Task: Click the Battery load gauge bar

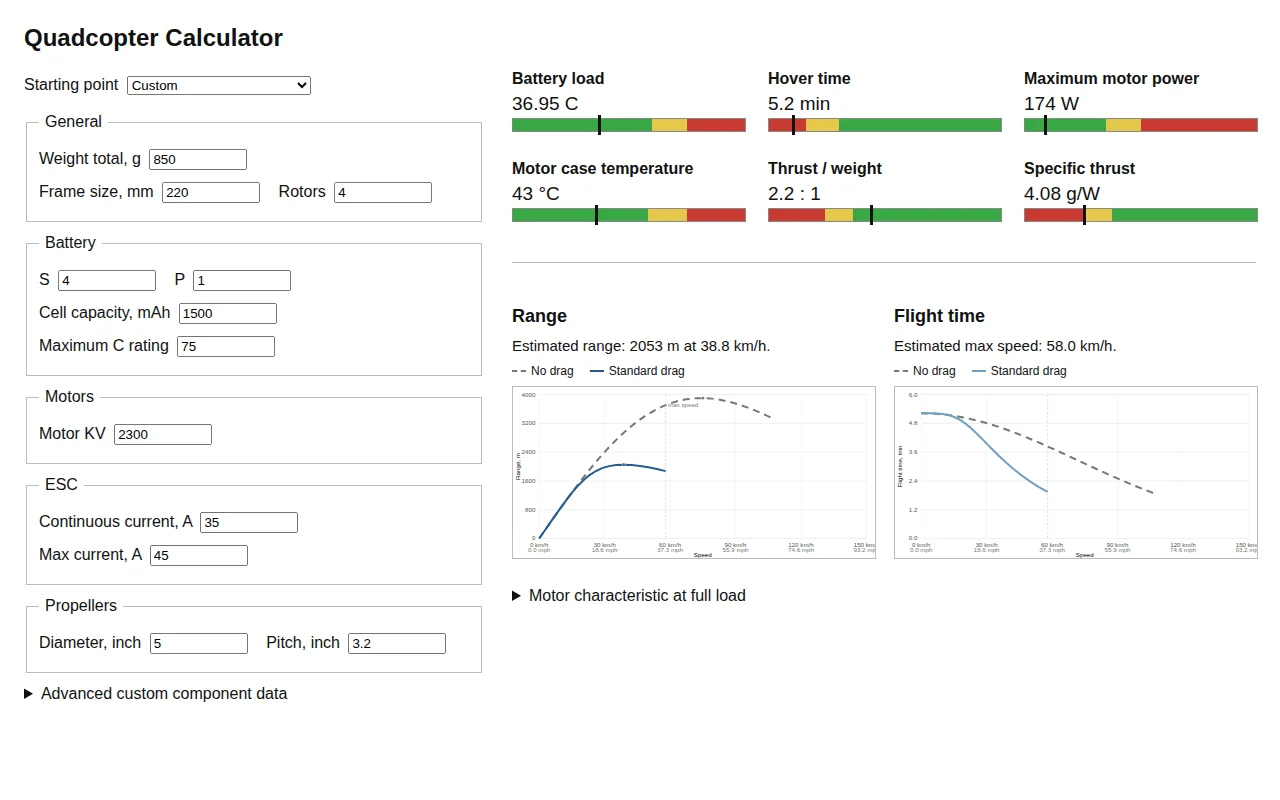Action: [x=629, y=125]
